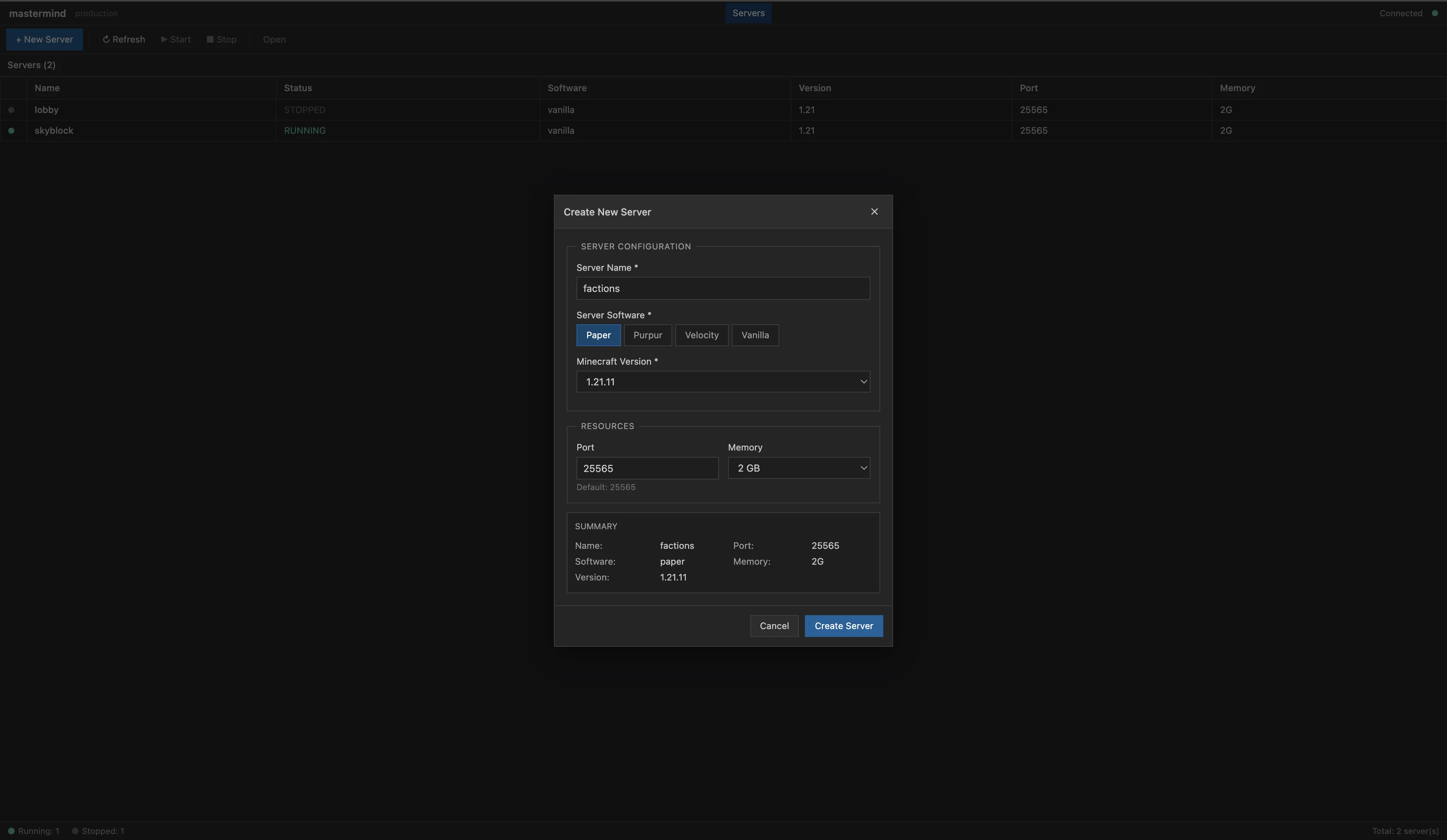Viewport: 1447px width, 840px height.
Task: Cancel the new server dialog
Action: coord(774,626)
